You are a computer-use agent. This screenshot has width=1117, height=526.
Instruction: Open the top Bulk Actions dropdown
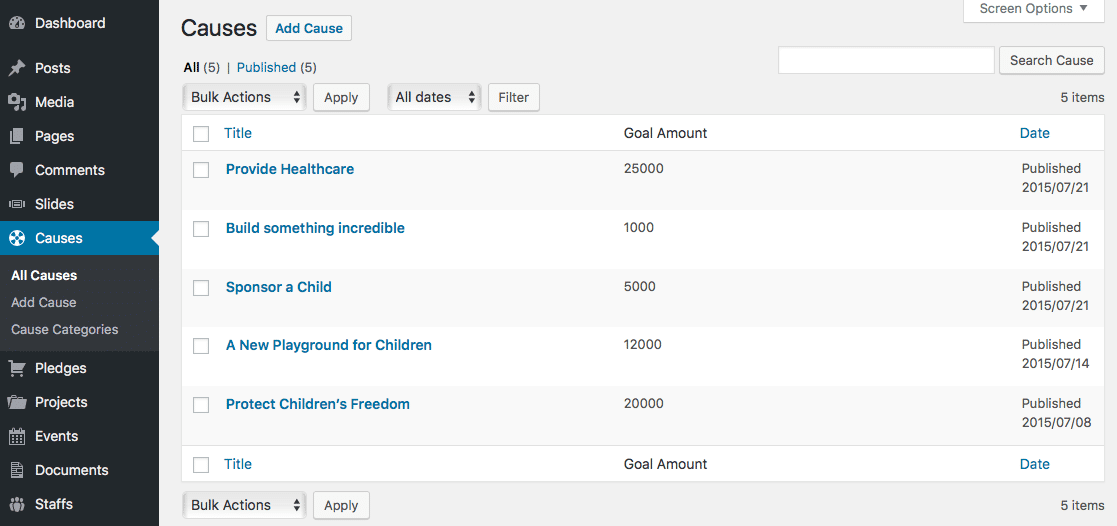click(x=244, y=97)
